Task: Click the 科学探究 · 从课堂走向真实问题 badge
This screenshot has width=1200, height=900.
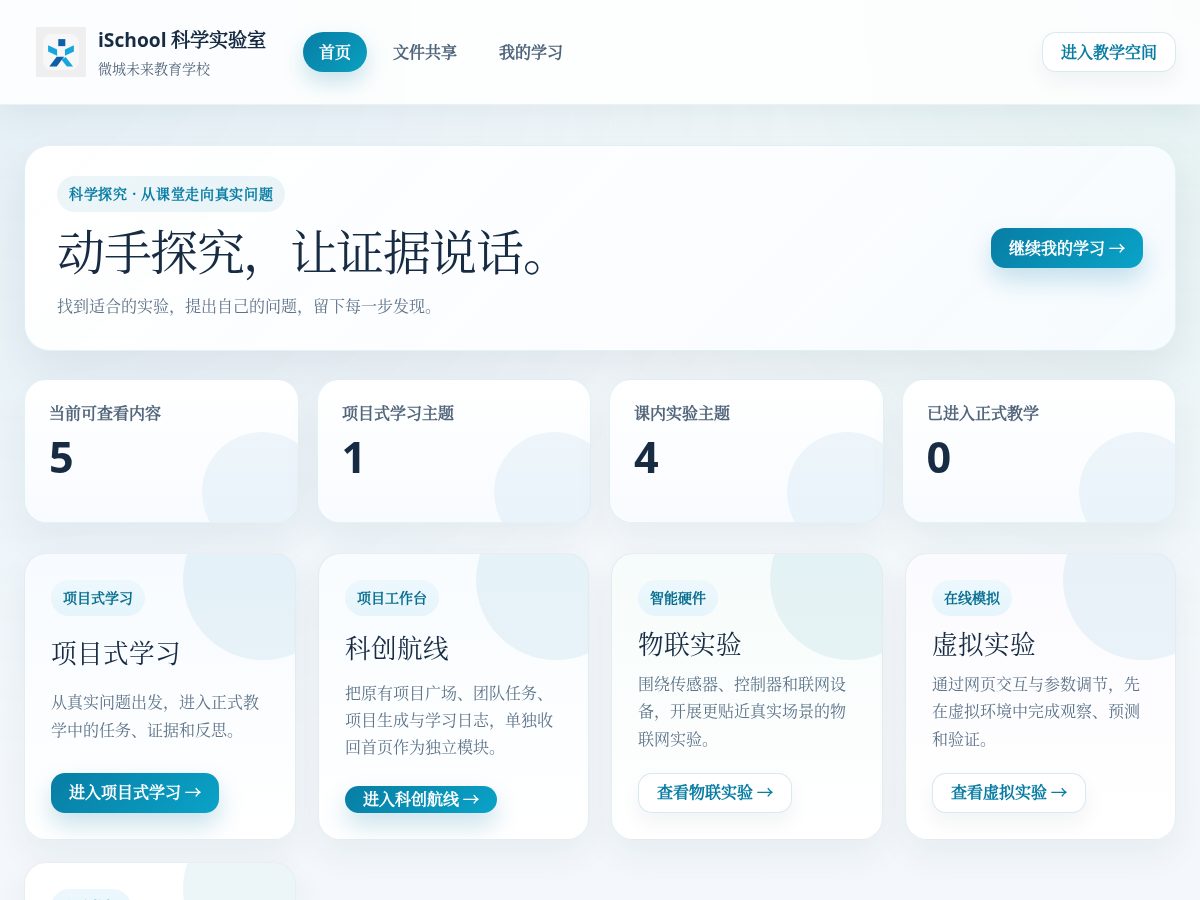Action: pyautogui.click(x=171, y=194)
